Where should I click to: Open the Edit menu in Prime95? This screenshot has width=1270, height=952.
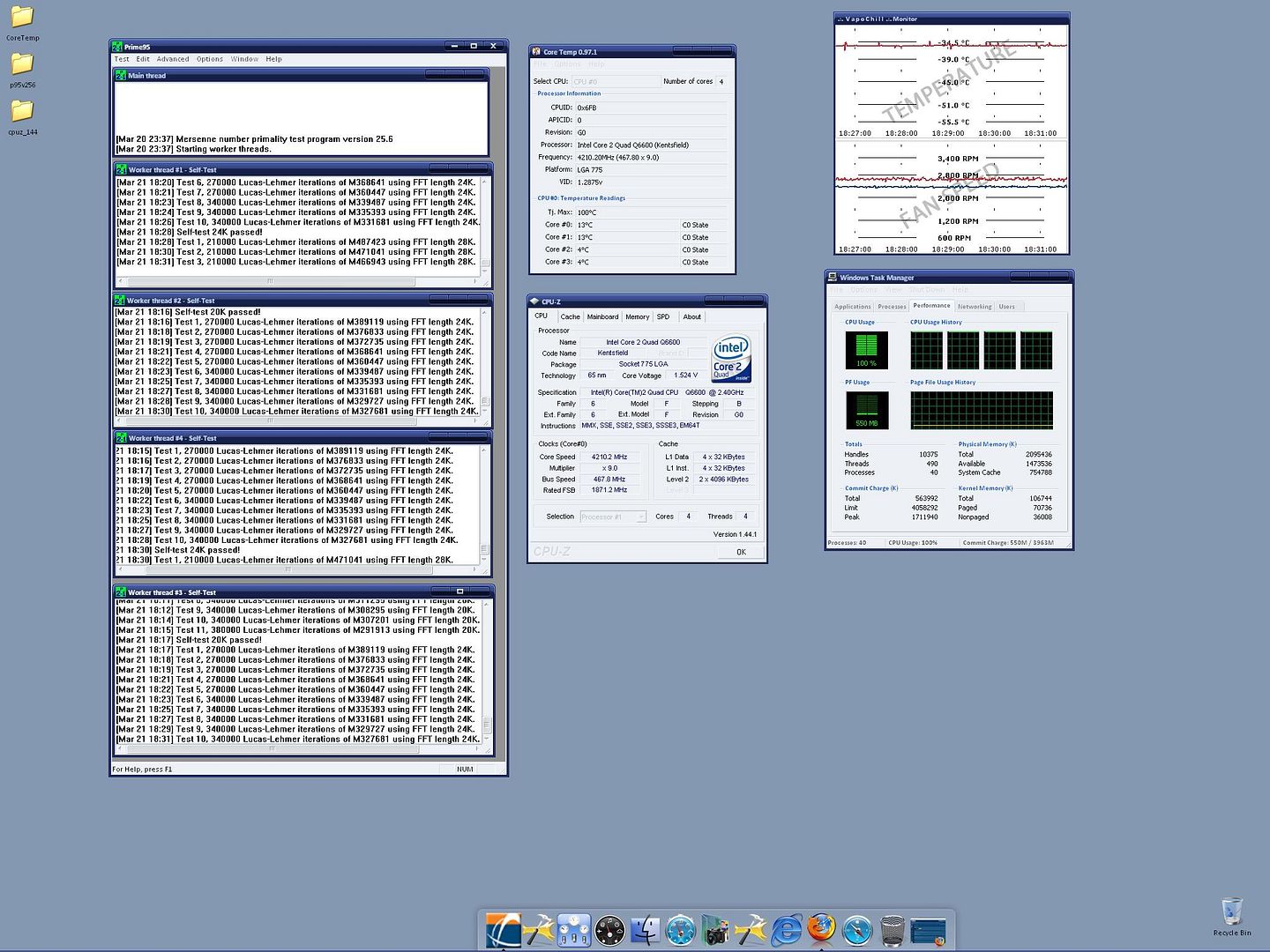(143, 59)
